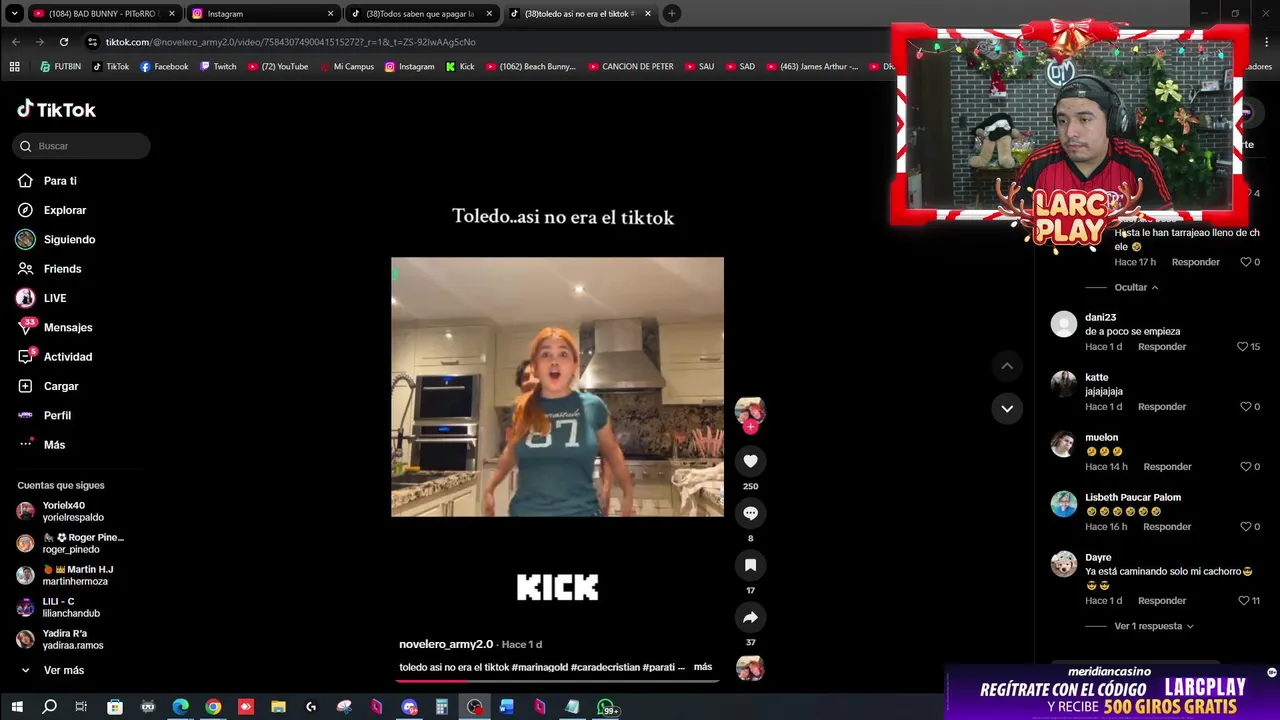This screenshot has width=1280, height=720.
Task: Go back in browser history
Action: (16, 42)
